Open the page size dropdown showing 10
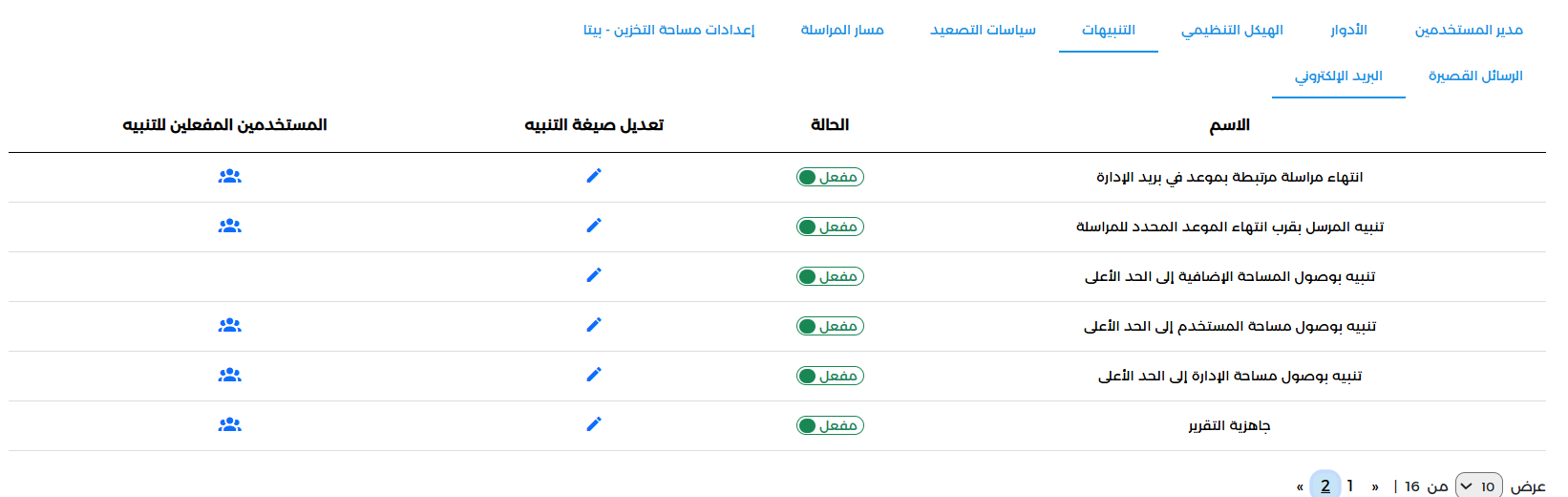 [1478, 486]
